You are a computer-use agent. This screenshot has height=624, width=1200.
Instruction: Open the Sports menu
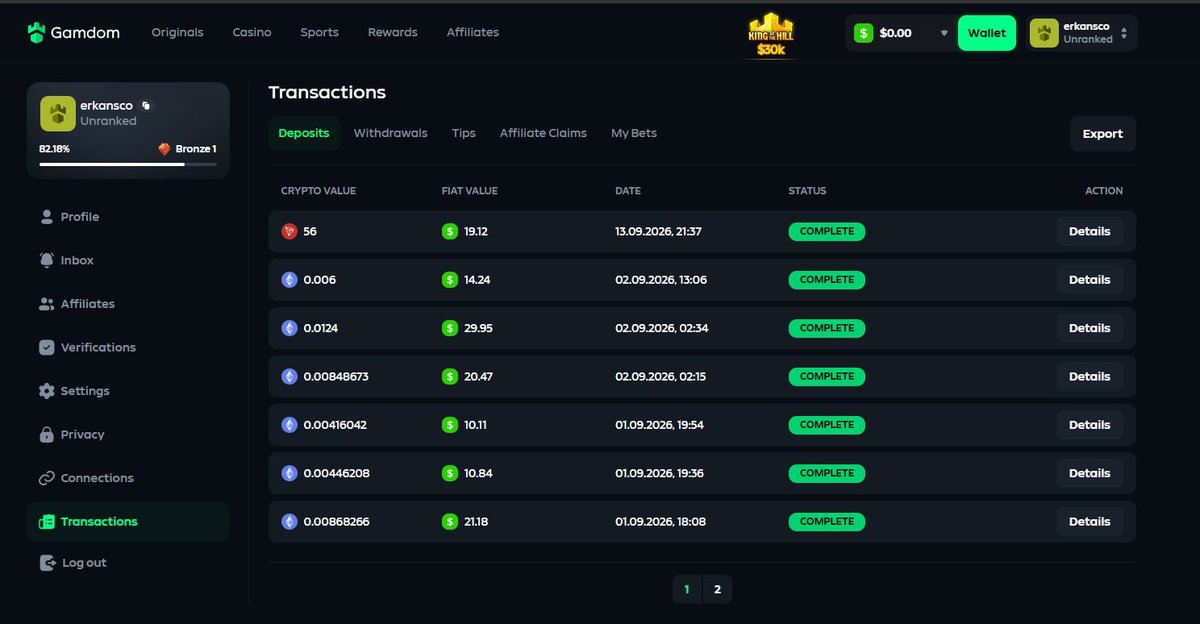tap(320, 32)
